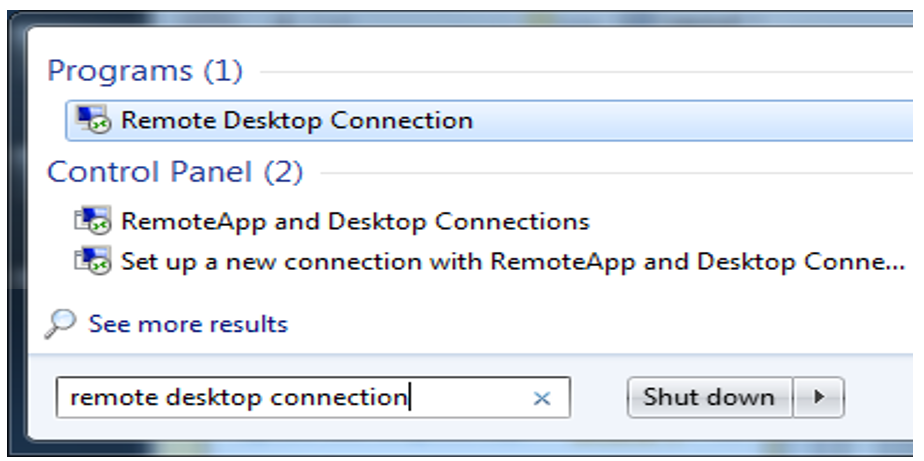Viewport: 924px width, 461px height.
Task: Click the Programs (1) group header
Action: click(120, 72)
